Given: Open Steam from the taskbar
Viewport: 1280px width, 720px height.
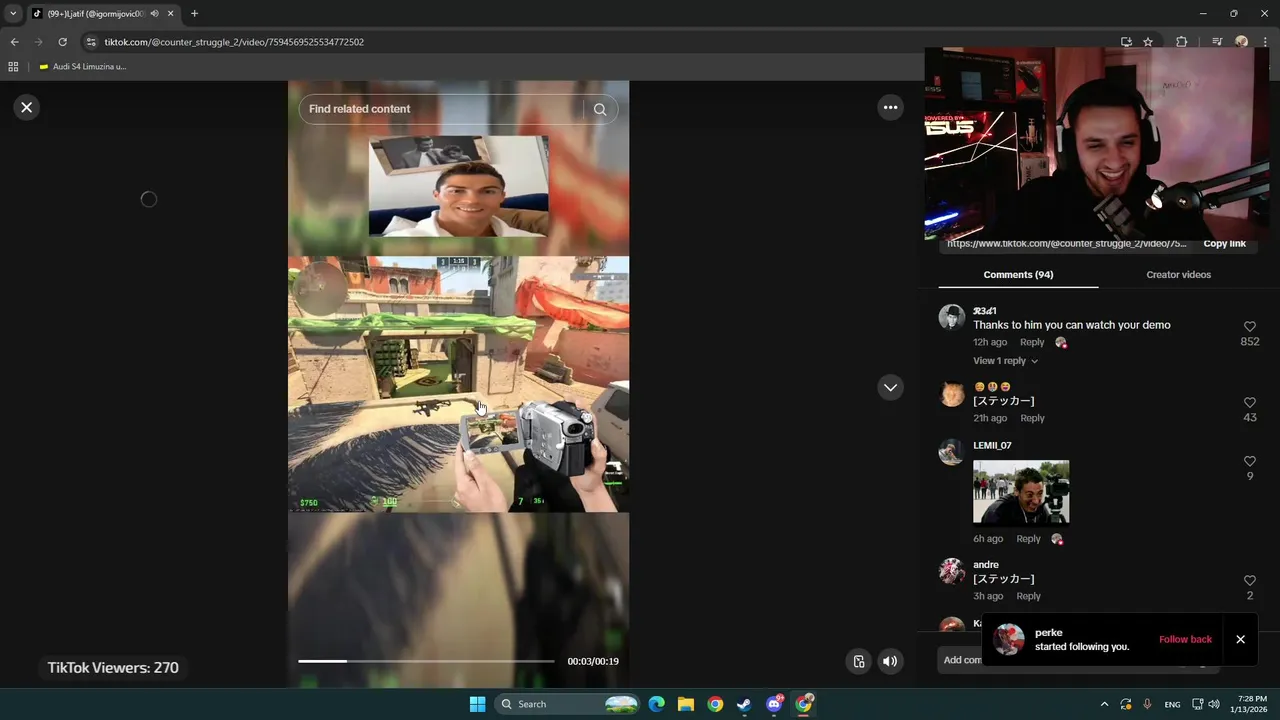Looking at the screenshot, I should pos(744,704).
